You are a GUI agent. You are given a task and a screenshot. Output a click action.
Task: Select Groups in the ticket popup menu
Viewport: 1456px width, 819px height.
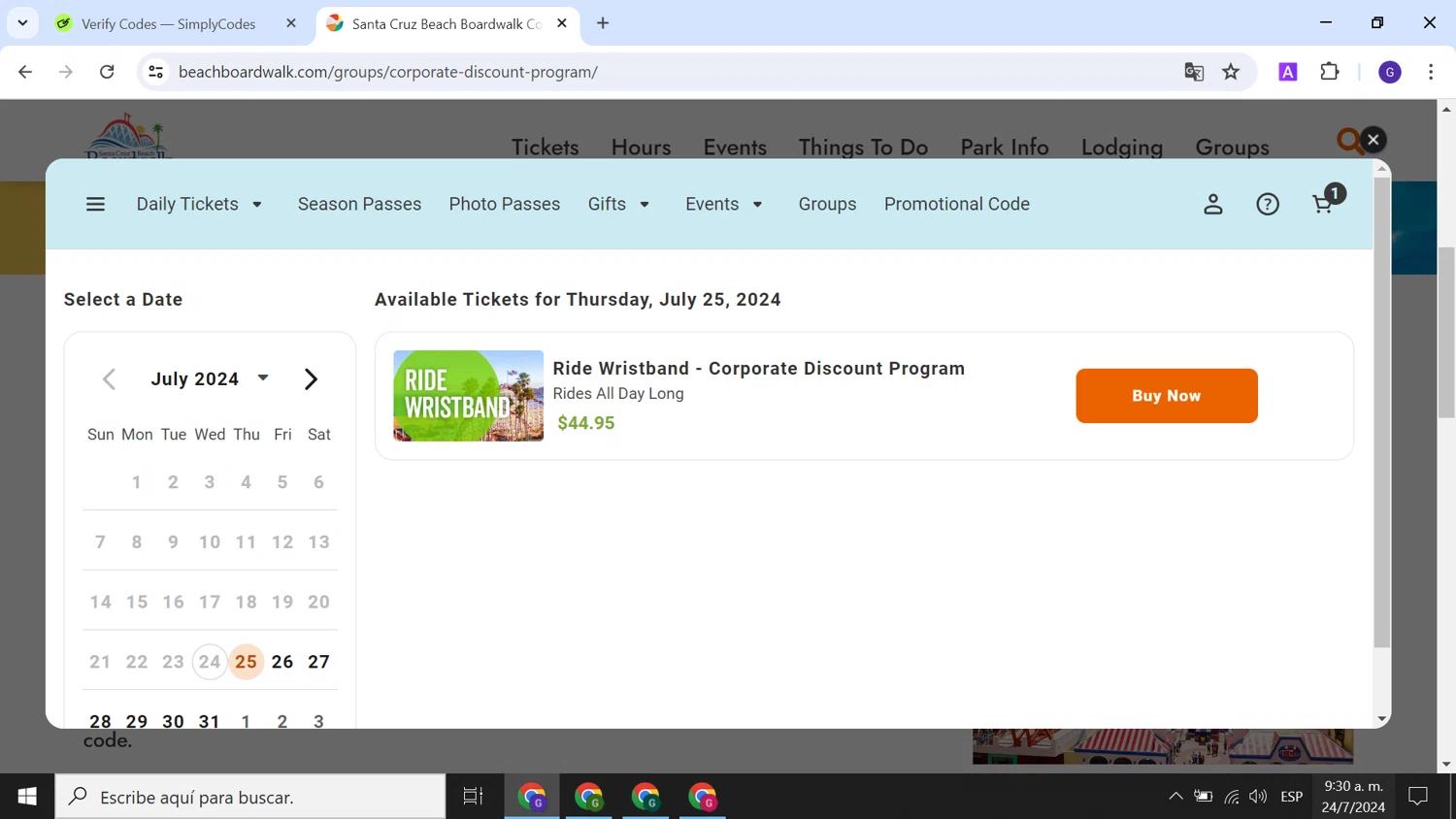tap(827, 204)
